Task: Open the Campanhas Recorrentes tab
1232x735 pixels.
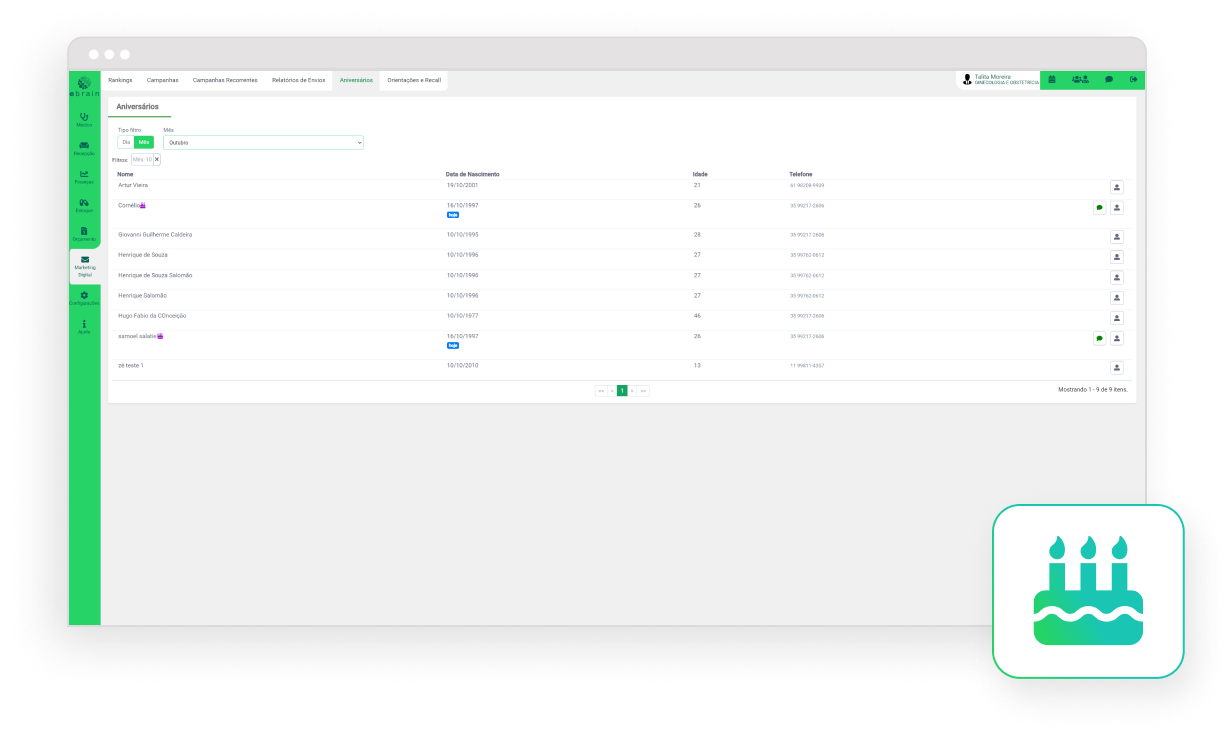Action: click(225, 80)
